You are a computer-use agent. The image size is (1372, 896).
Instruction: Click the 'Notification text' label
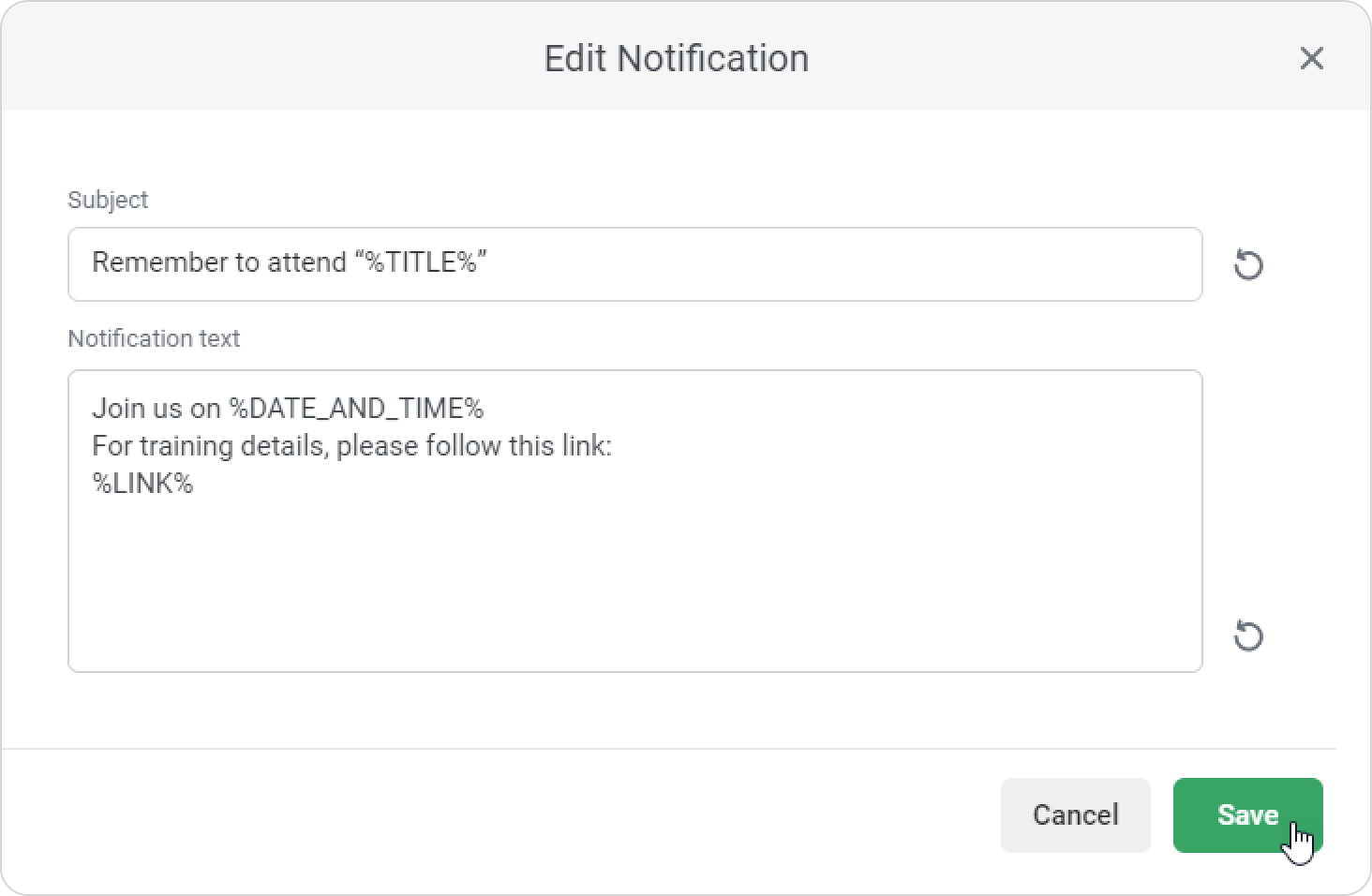(154, 338)
